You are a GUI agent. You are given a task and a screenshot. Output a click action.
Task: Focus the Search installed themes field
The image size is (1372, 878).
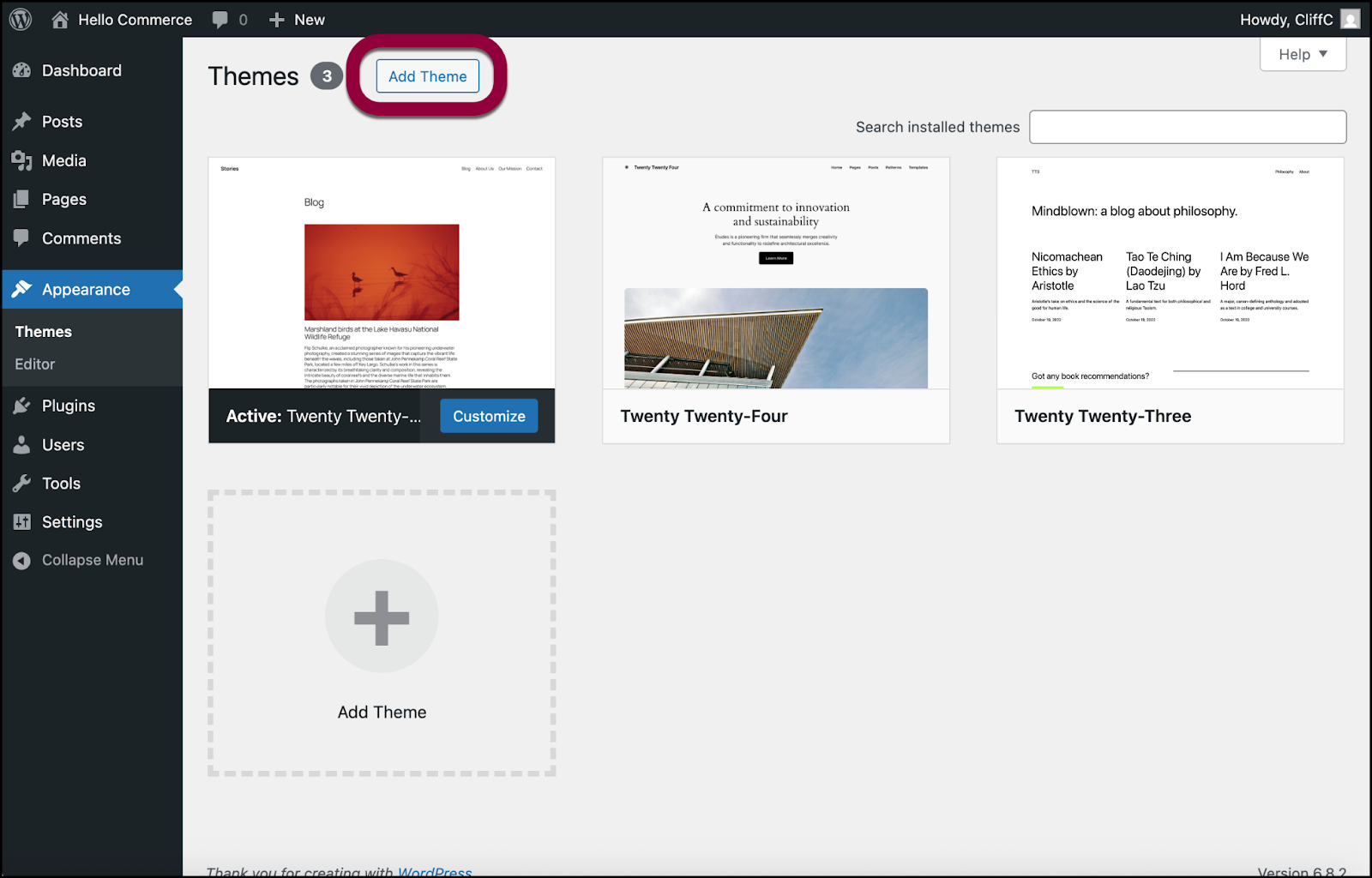tap(1188, 127)
